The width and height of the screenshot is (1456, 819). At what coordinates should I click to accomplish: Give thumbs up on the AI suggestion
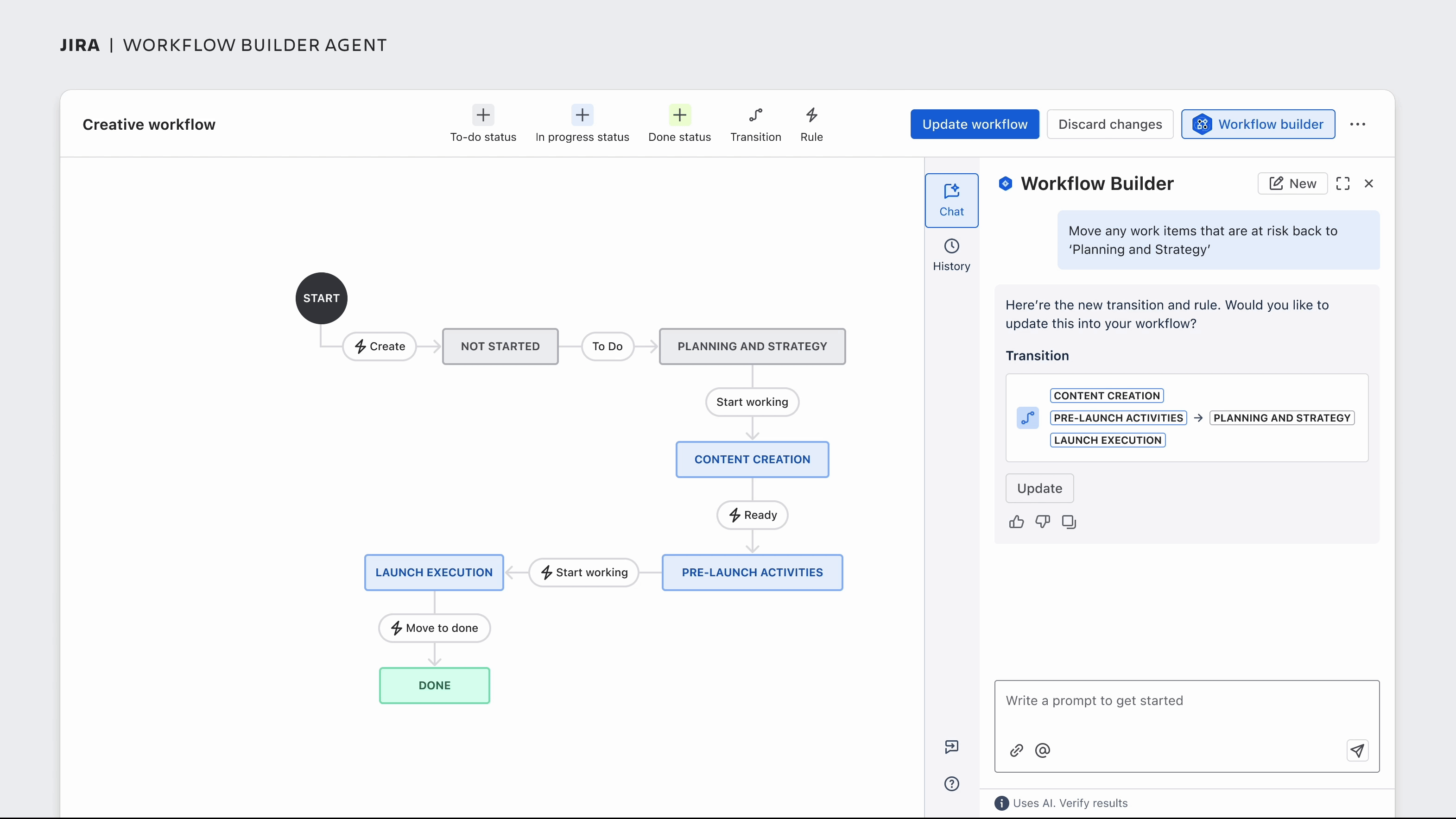[1016, 522]
